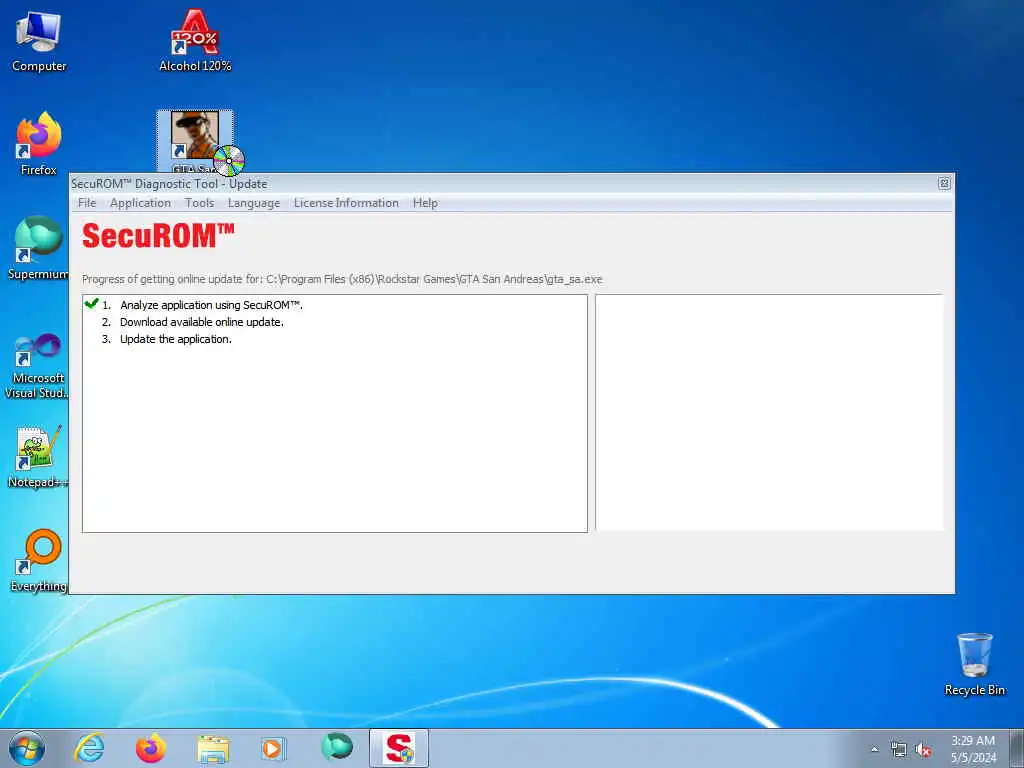Open Windows Explorer from the taskbar
This screenshot has width=1024, height=768.
coord(213,748)
